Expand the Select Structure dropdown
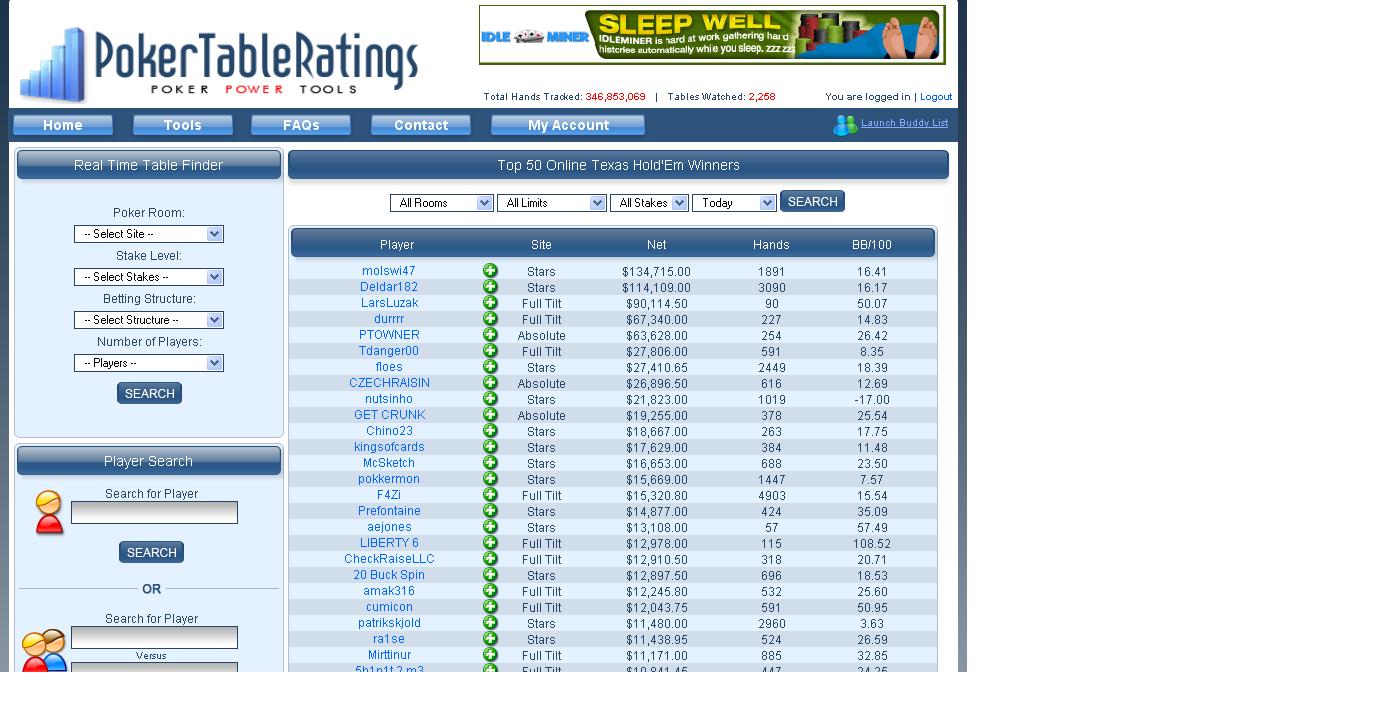This screenshot has height=714, width=1378. [x=149, y=320]
